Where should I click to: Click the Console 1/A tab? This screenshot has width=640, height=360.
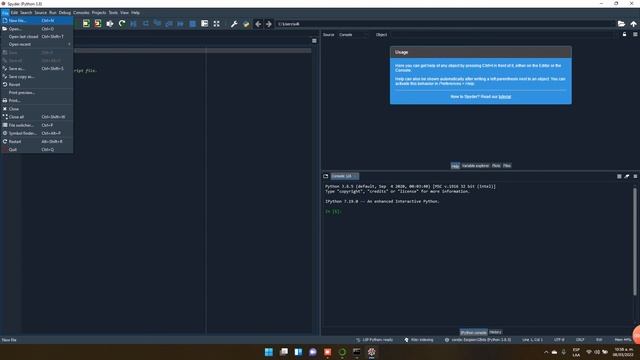[x=344, y=176]
